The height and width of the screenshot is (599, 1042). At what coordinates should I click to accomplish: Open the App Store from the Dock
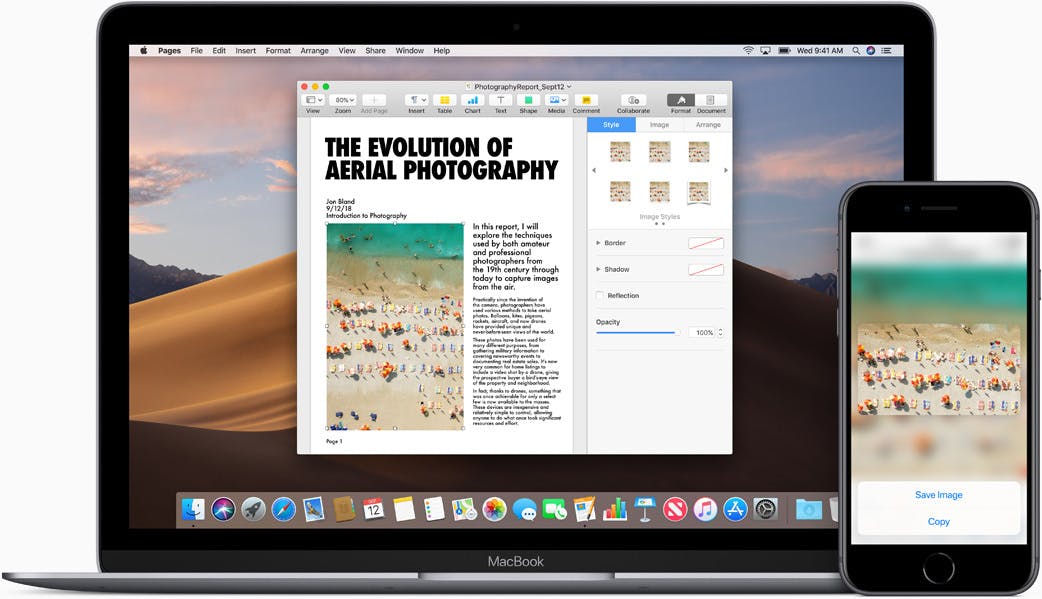[736, 510]
